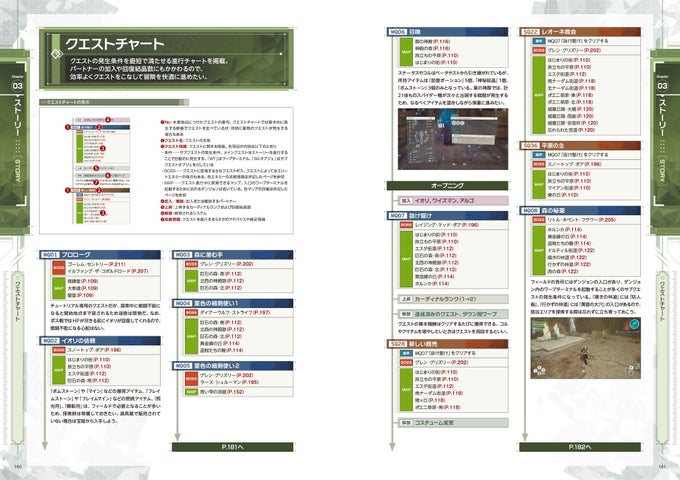Select the BOSS icon in M005 蒼色の細剣使い2
The height and width of the screenshot is (480, 680).
pyautogui.click(x=191, y=379)
